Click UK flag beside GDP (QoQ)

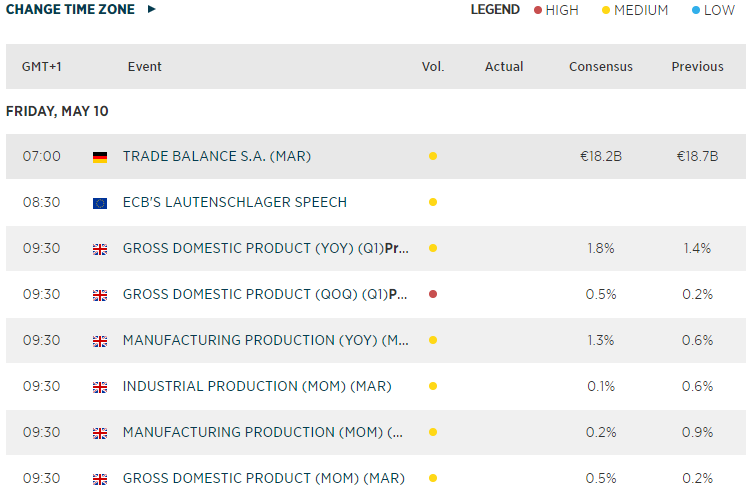100,295
